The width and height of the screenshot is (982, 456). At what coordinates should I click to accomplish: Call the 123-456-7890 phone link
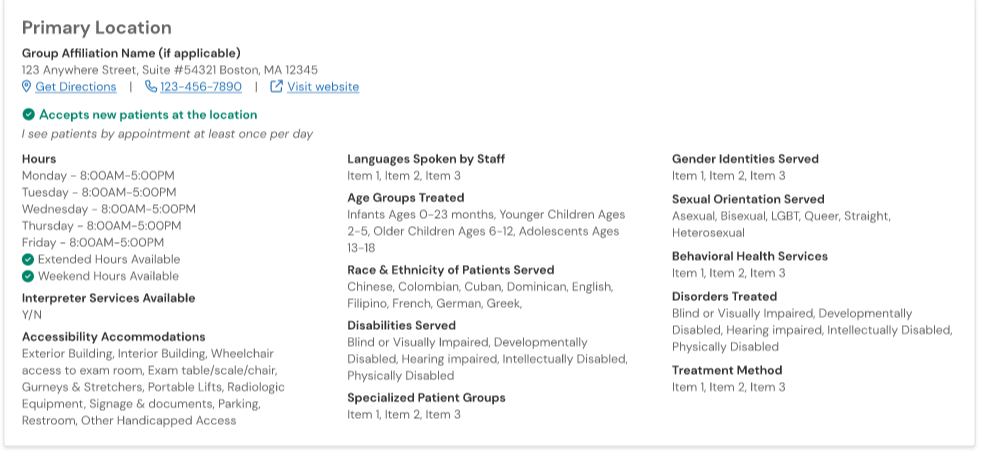click(x=201, y=87)
